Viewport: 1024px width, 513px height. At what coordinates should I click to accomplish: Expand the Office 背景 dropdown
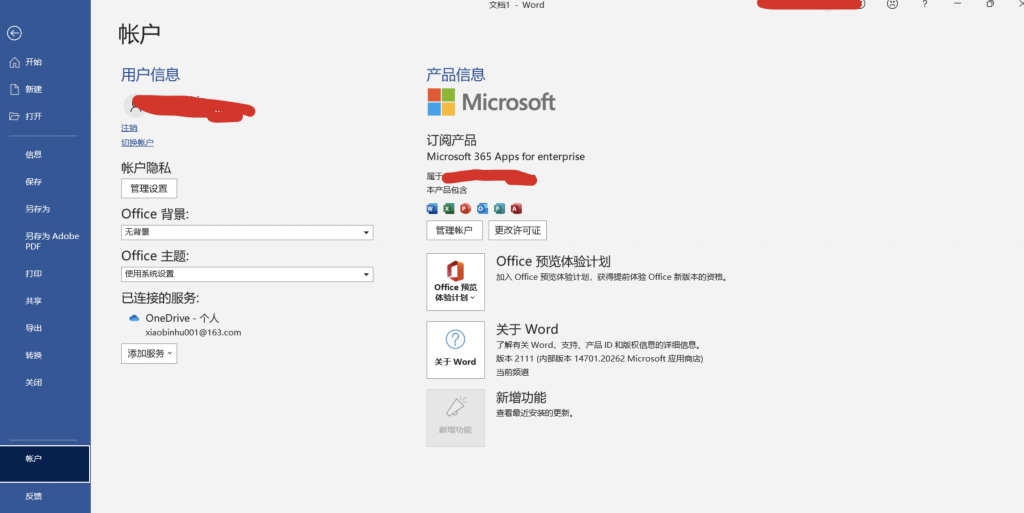(x=247, y=232)
